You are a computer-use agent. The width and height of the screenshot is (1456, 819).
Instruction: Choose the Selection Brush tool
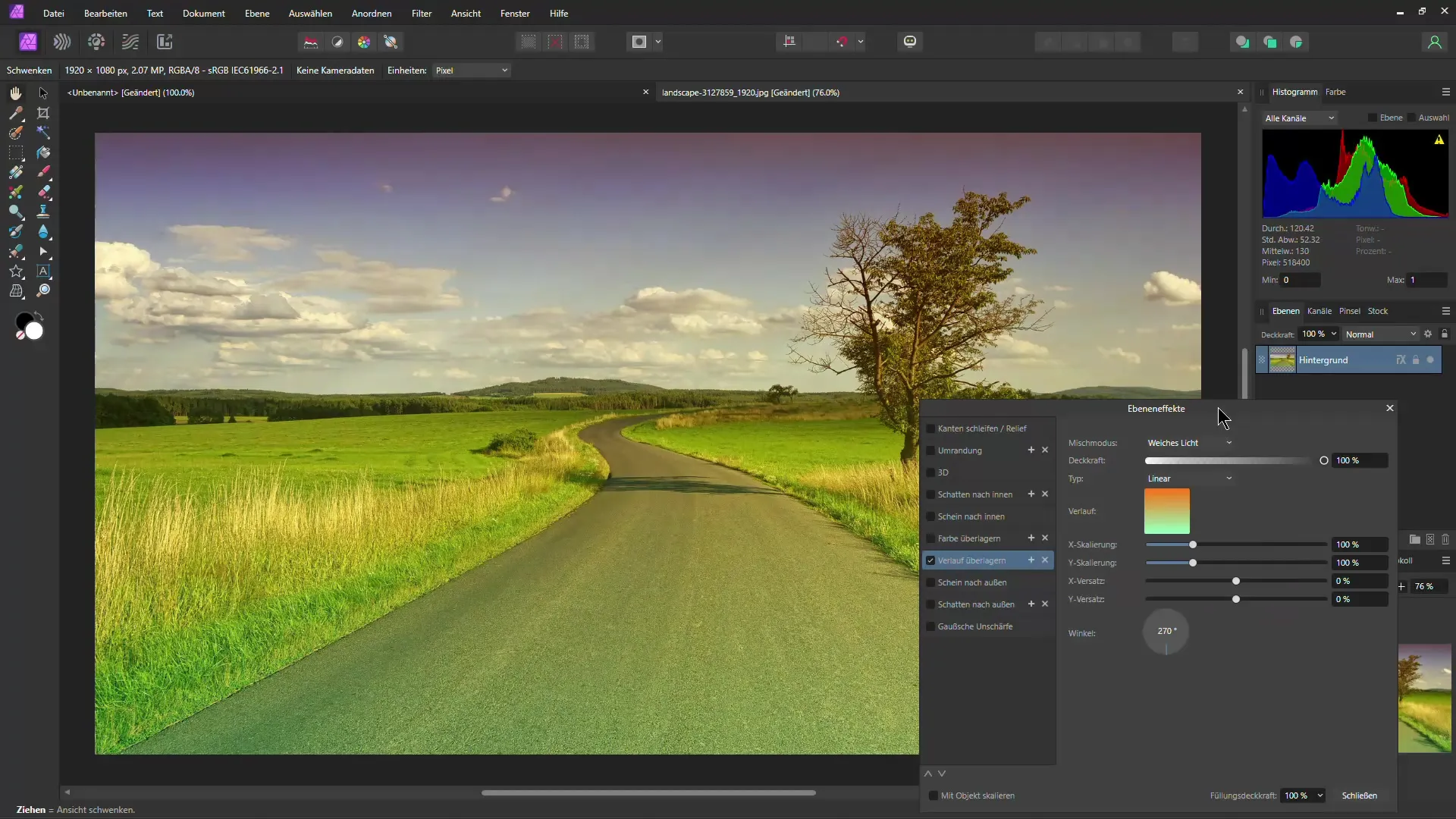tap(15, 133)
